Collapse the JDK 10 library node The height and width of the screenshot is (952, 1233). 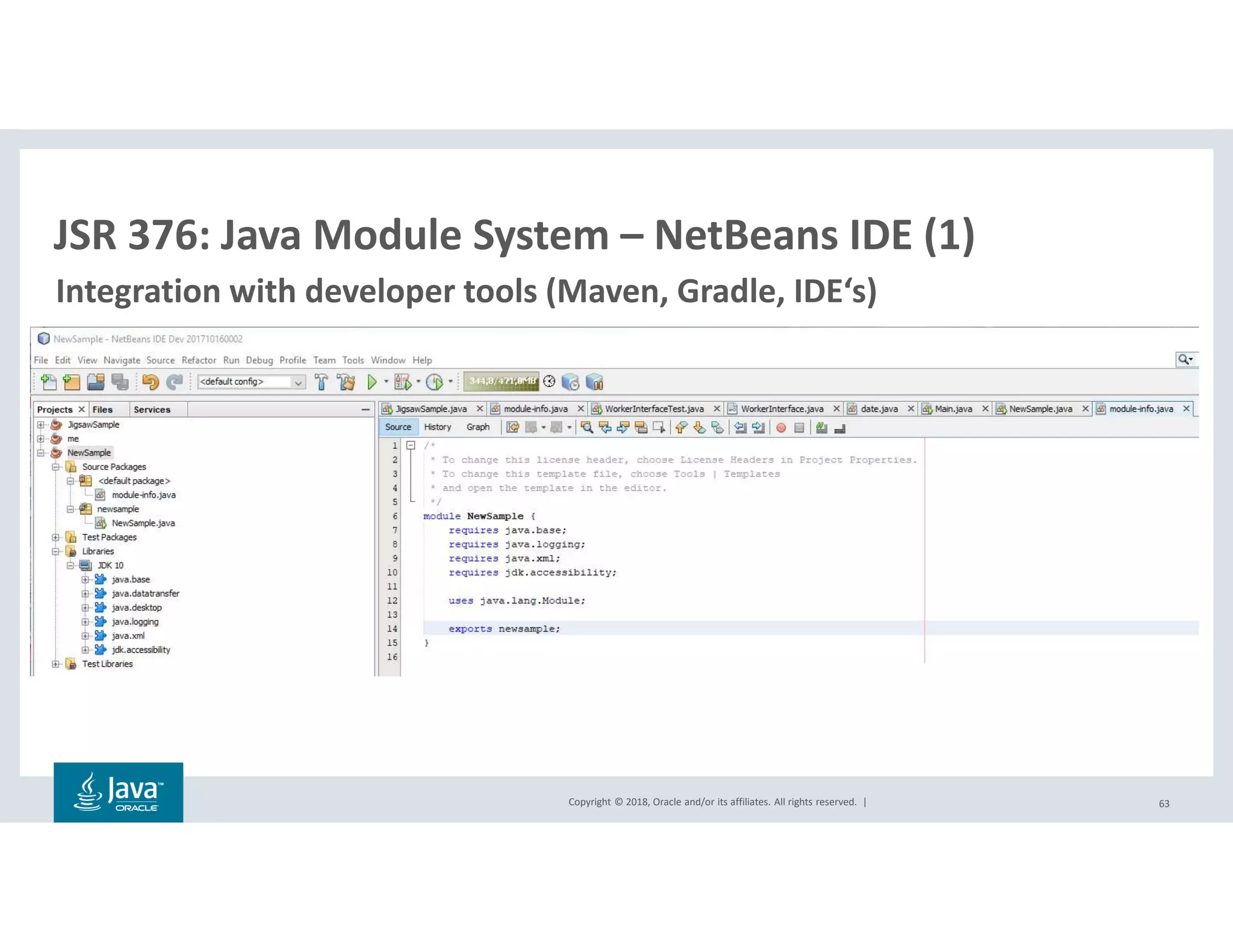[70, 565]
